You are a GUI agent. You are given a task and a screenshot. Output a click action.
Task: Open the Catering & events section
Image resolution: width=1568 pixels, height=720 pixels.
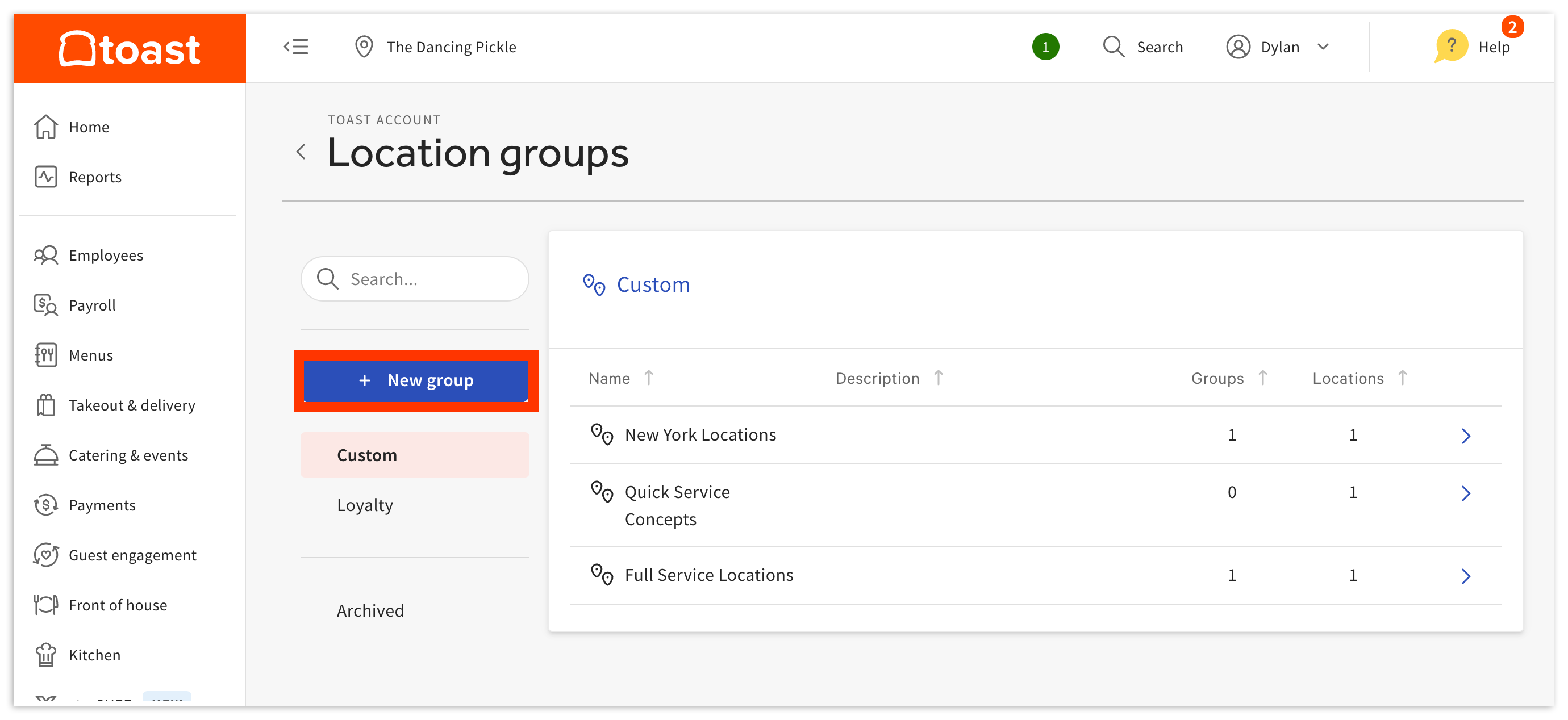(x=128, y=455)
